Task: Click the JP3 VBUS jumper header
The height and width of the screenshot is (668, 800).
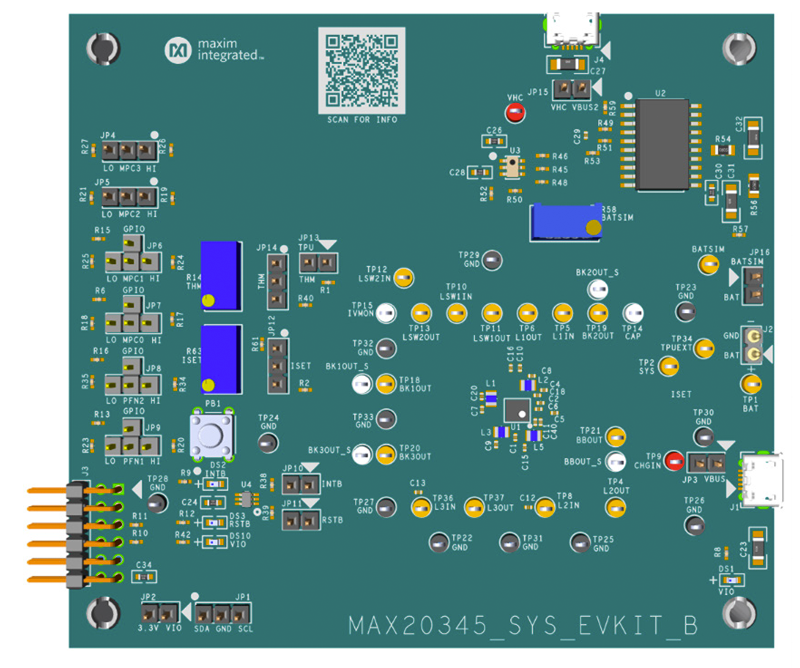Action: pos(709,463)
